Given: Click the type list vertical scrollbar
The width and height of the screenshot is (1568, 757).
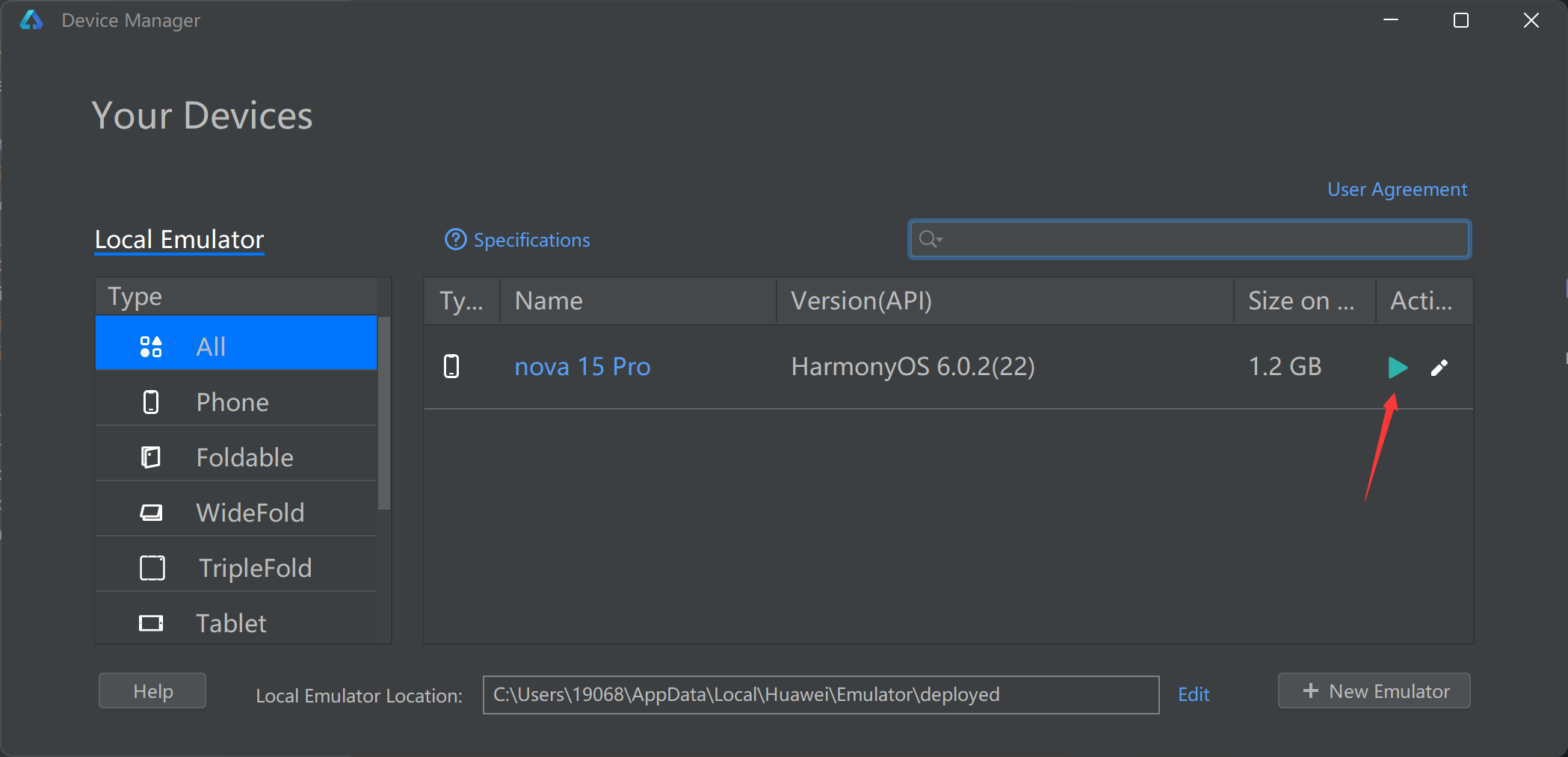Looking at the screenshot, I should point(384,413).
